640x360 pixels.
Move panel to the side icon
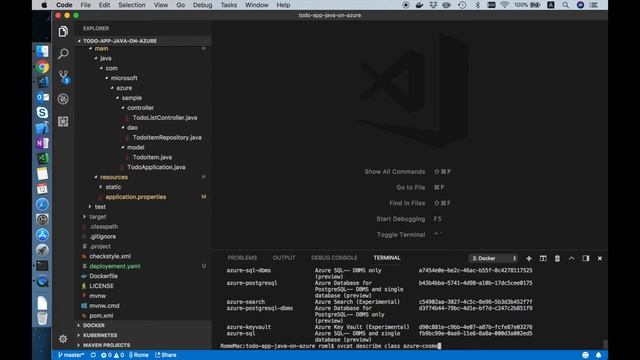point(586,258)
